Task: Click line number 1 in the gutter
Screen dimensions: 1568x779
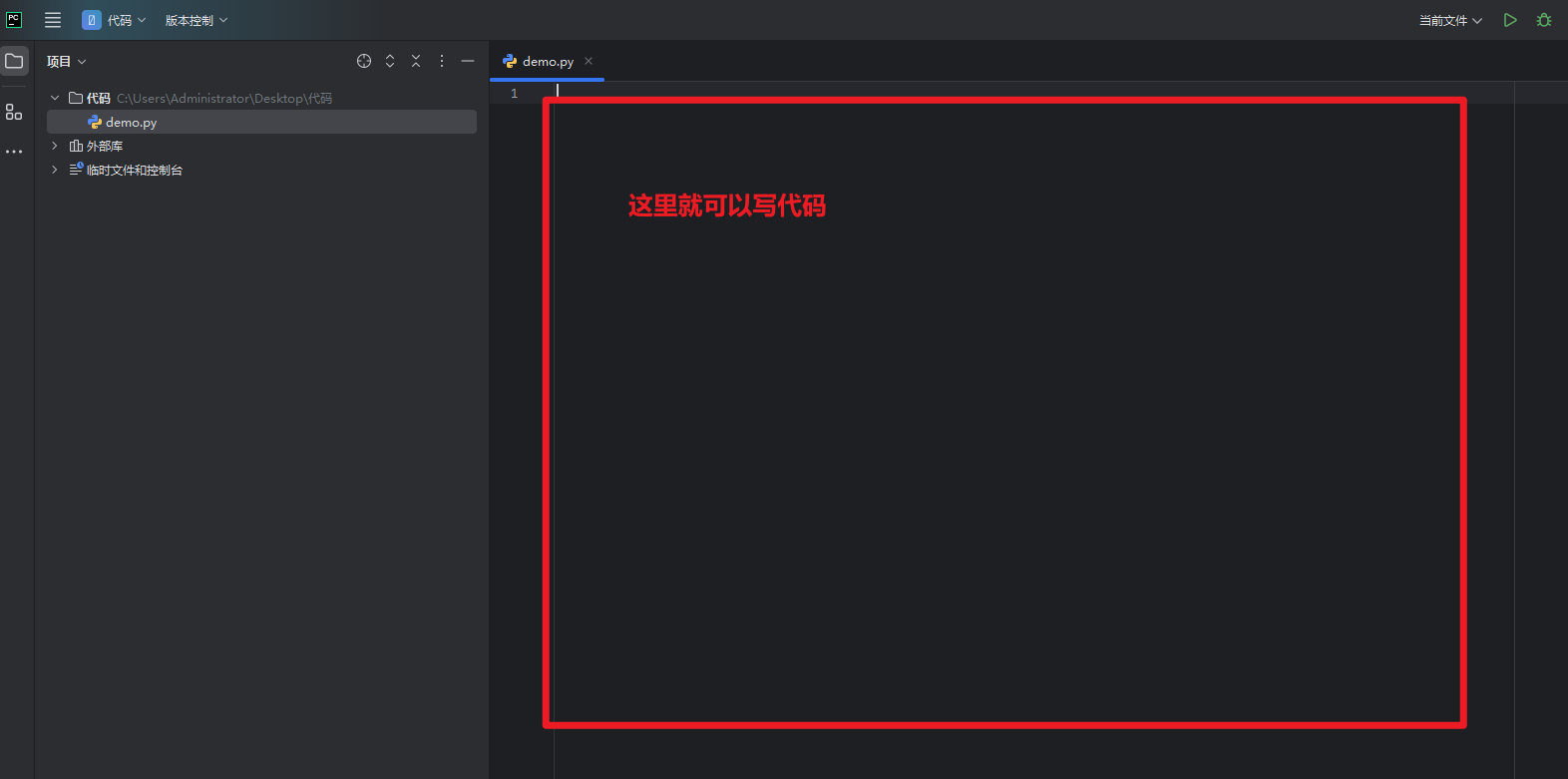Action: (x=515, y=93)
